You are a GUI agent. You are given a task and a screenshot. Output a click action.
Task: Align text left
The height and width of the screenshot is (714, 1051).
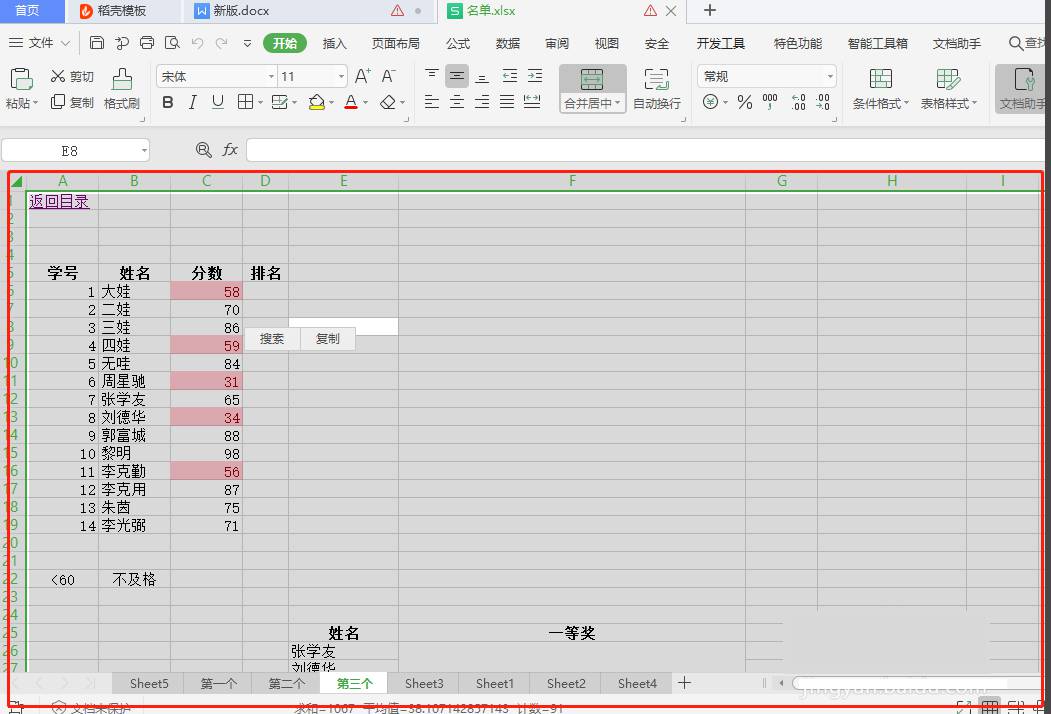click(x=432, y=102)
